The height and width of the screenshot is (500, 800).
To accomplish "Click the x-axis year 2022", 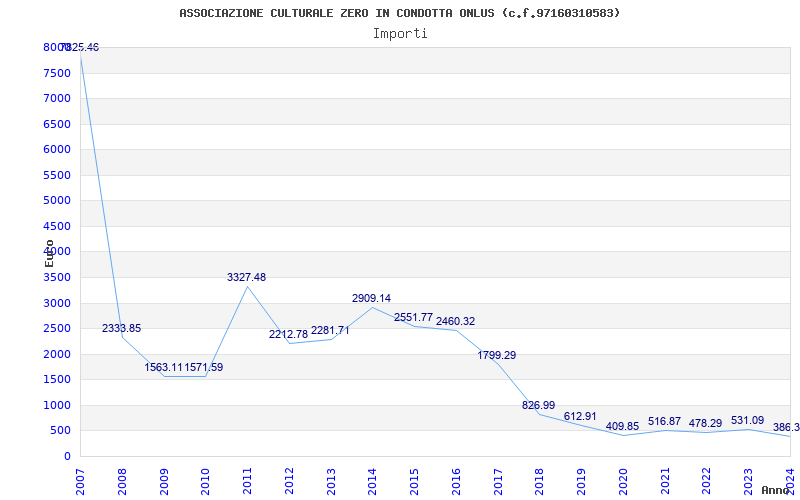I will (x=707, y=482).
